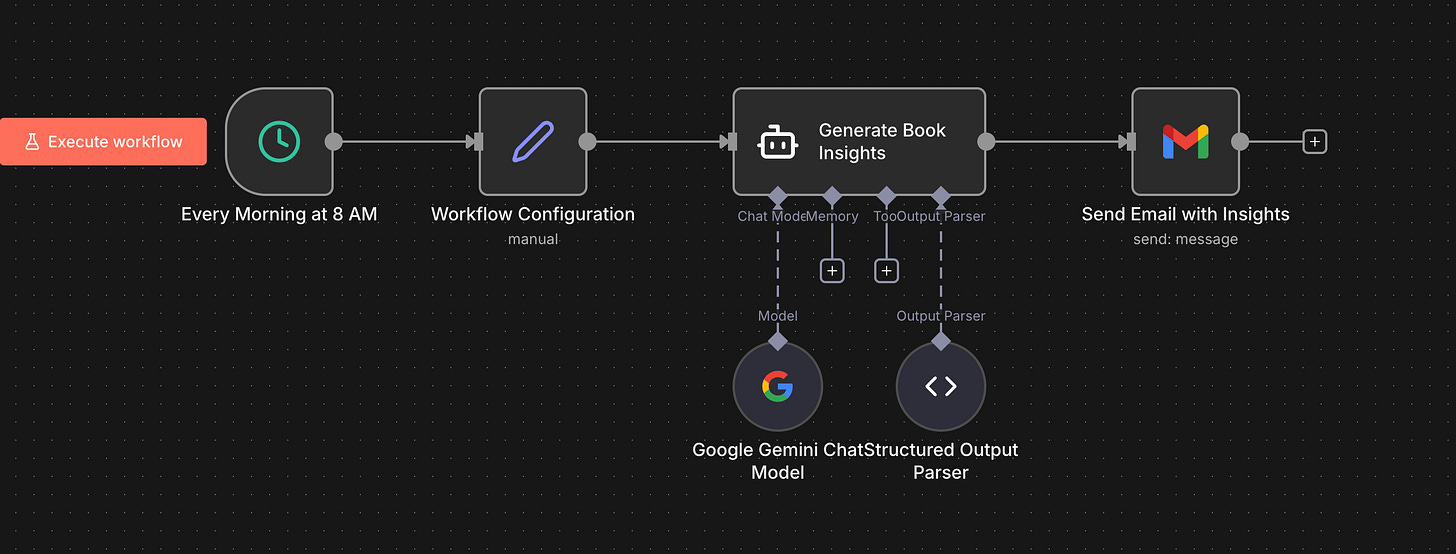This screenshot has width=1456, height=554.
Task: Click the Workflow Configuration output connector dot
Action: click(x=587, y=142)
